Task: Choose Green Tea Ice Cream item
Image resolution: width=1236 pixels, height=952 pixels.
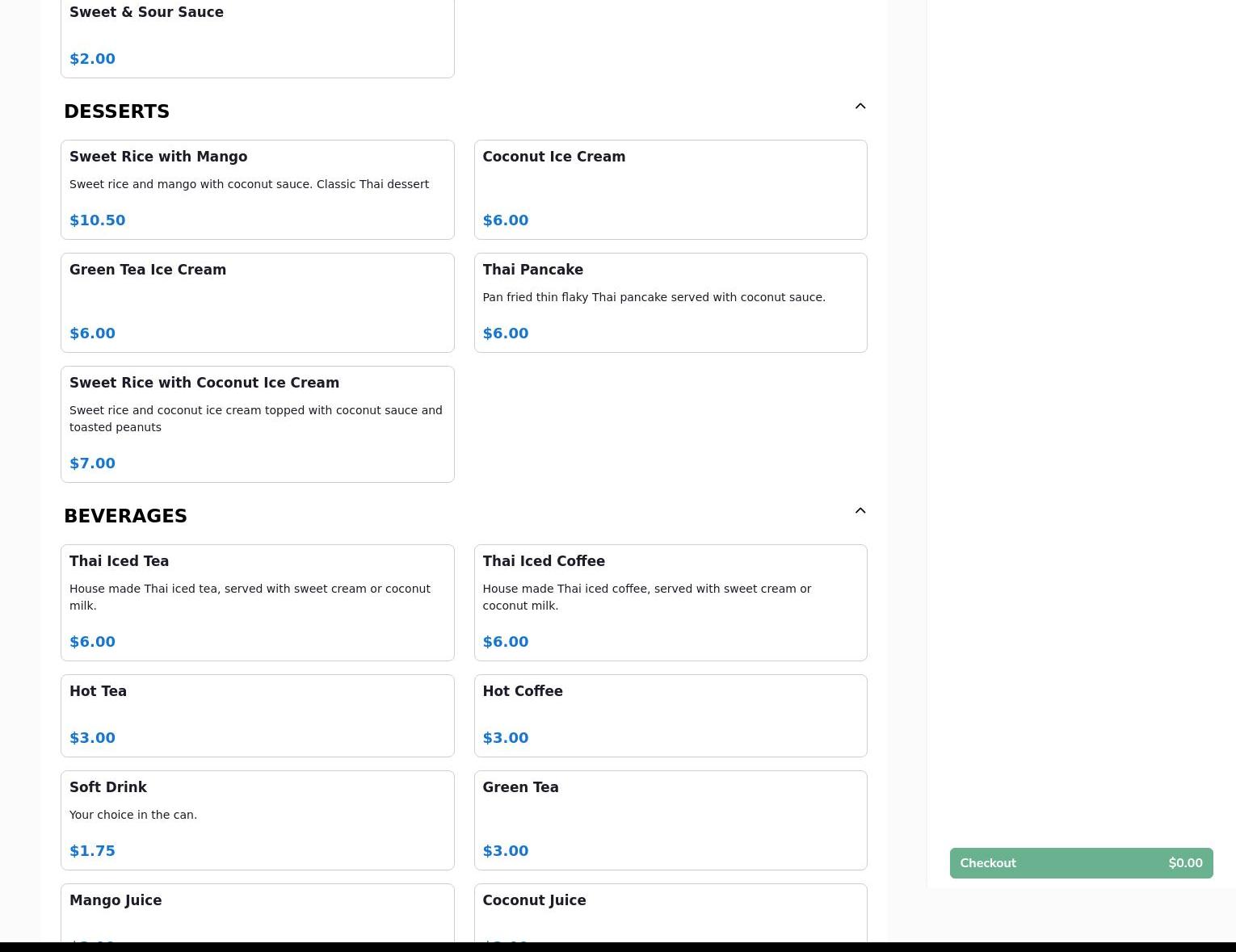Action: (257, 303)
